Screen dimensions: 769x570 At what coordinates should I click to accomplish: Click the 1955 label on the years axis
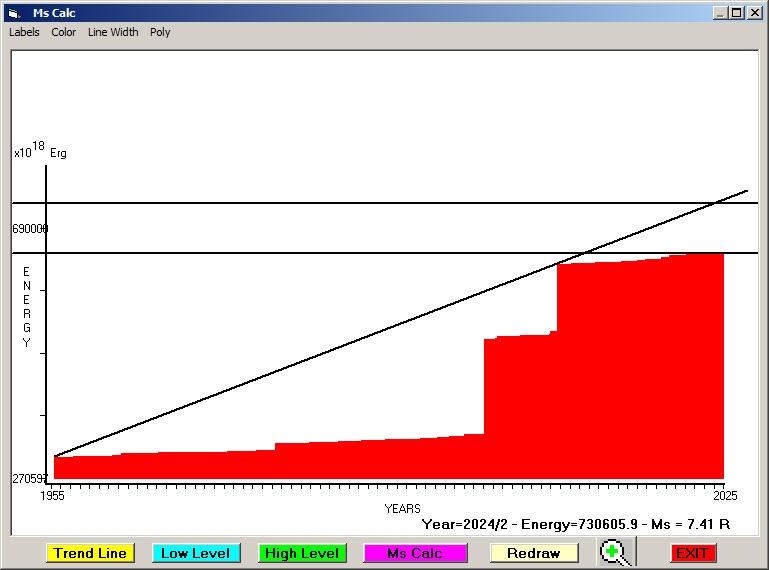click(x=51, y=496)
